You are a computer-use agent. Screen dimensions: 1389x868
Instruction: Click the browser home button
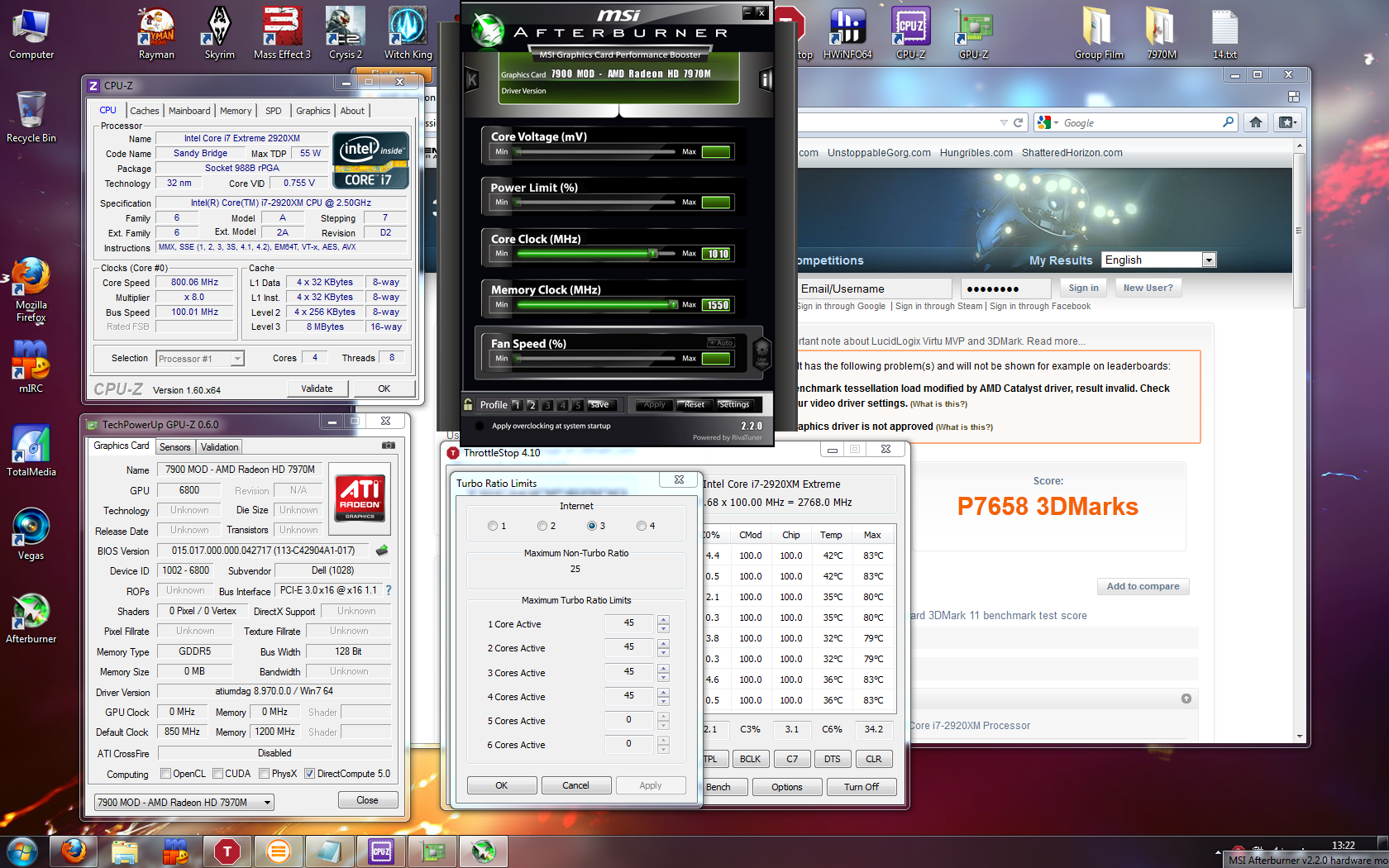click(1256, 122)
